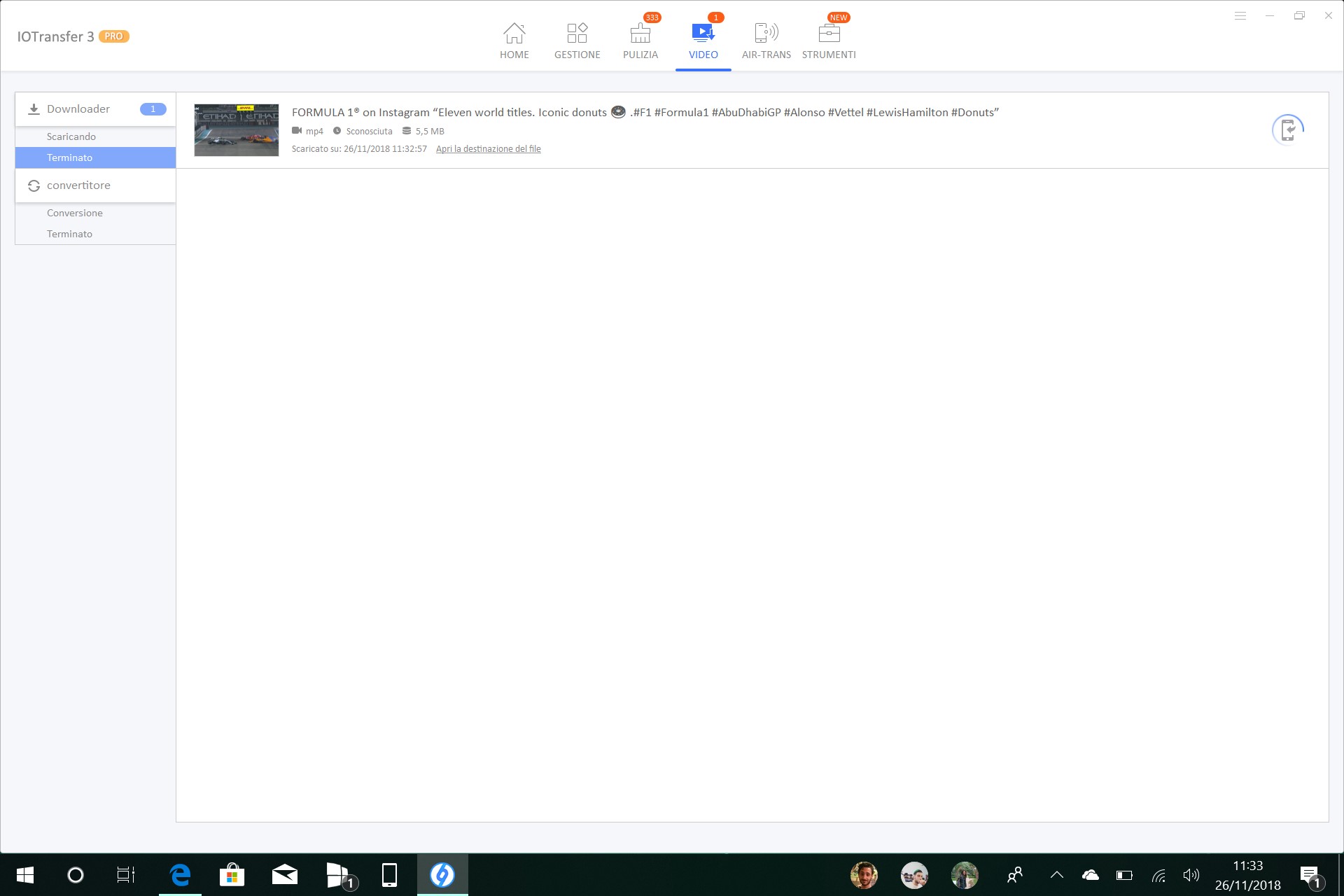Open the phone app in taskbar
Screen dimensions: 1344x896
click(389, 875)
